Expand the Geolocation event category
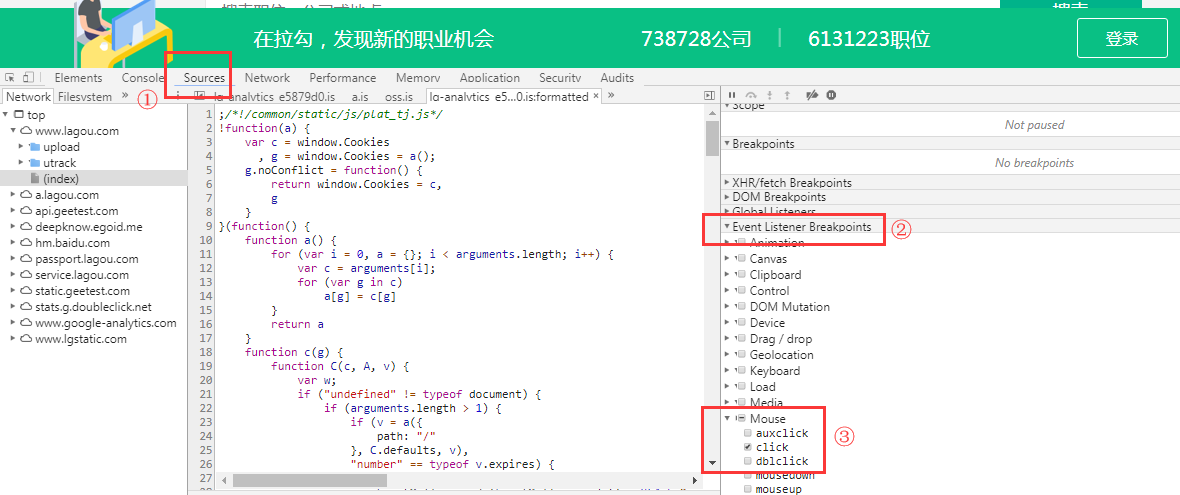This screenshot has width=1180, height=495. point(727,354)
